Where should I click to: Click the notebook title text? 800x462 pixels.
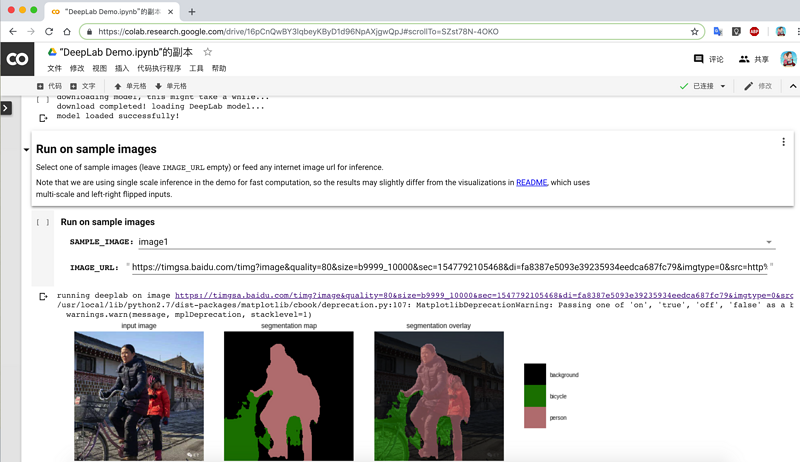click(x=126, y=52)
